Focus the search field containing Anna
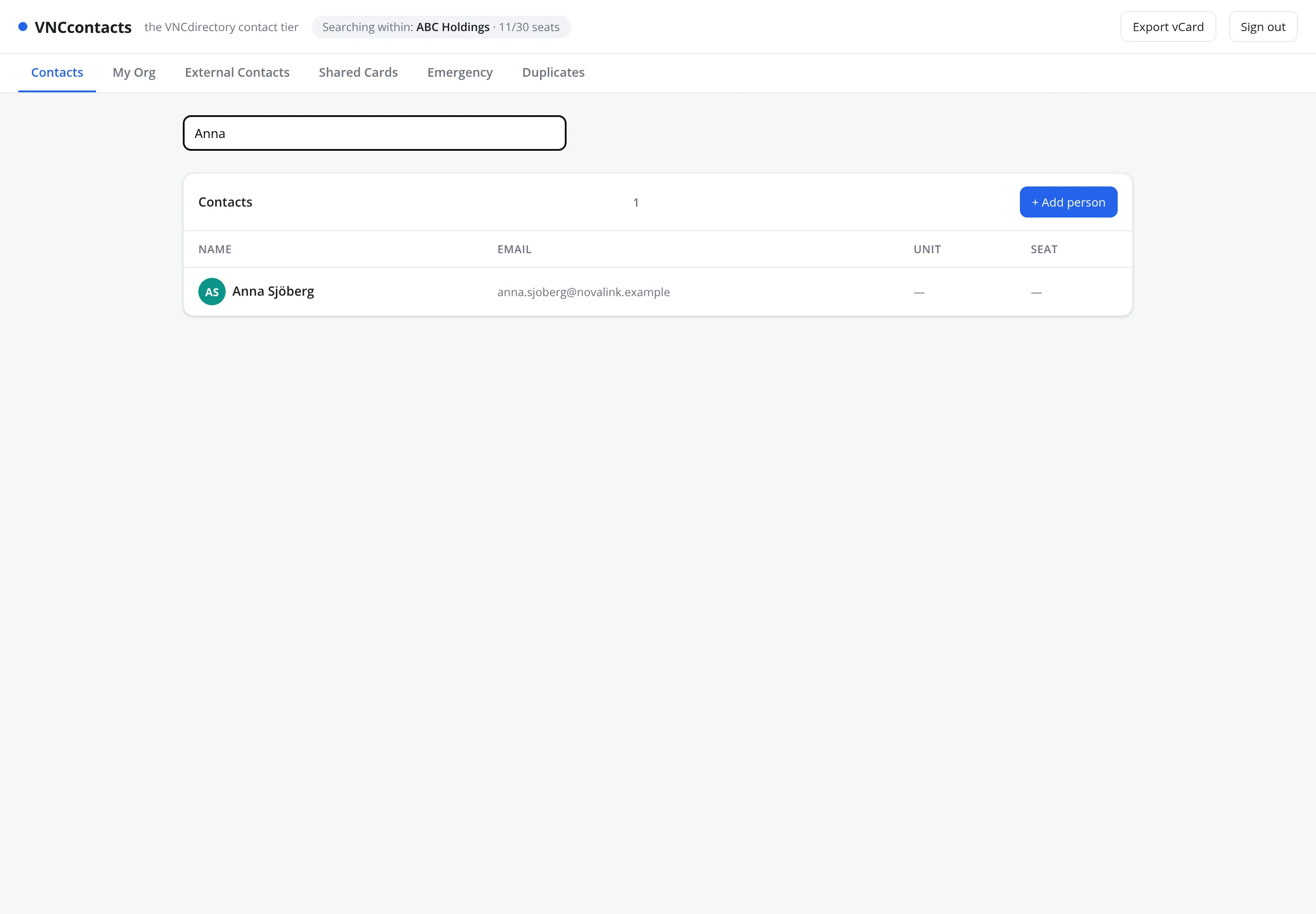Viewport: 1316px width, 914px height. [375, 133]
